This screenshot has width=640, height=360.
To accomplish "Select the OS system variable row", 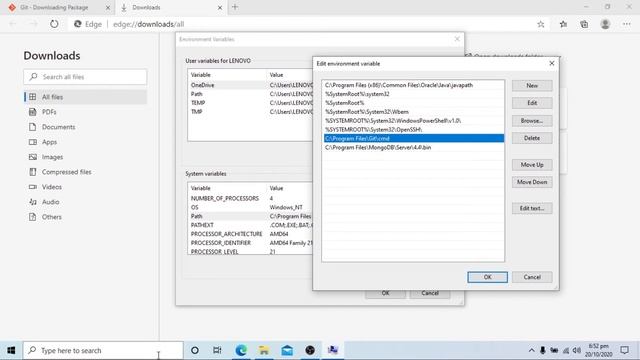I will pyautogui.click(x=250, y=207).
